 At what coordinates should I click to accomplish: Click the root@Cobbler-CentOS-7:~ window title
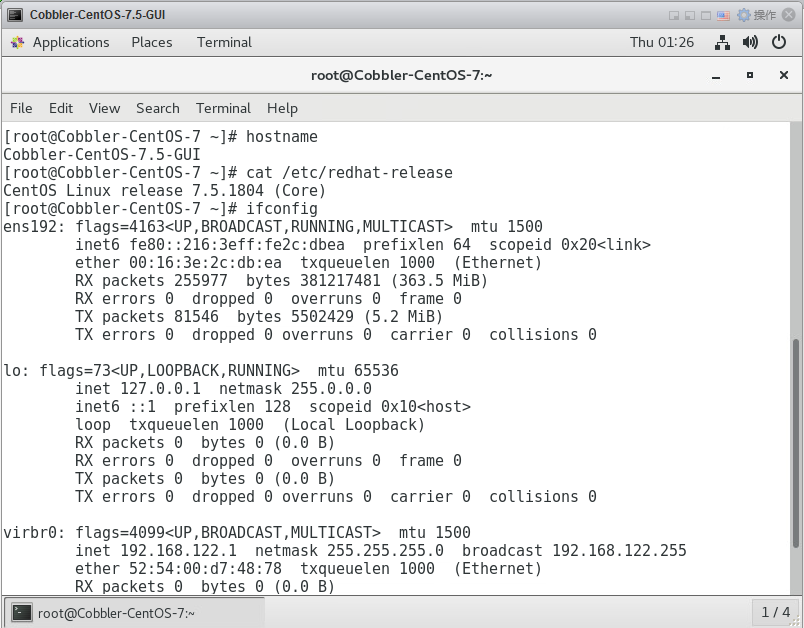point(401,75)
